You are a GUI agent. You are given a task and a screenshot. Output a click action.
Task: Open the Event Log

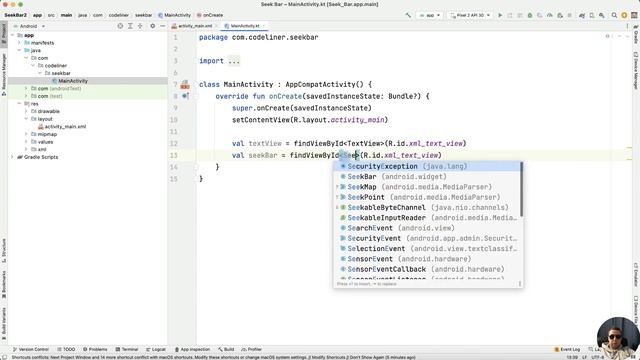[x=567, y=349]
